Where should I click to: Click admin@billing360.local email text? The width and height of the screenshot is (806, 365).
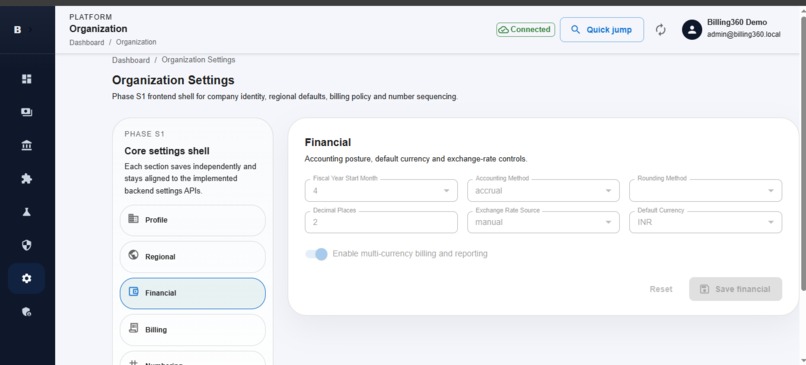coord(744,34)
